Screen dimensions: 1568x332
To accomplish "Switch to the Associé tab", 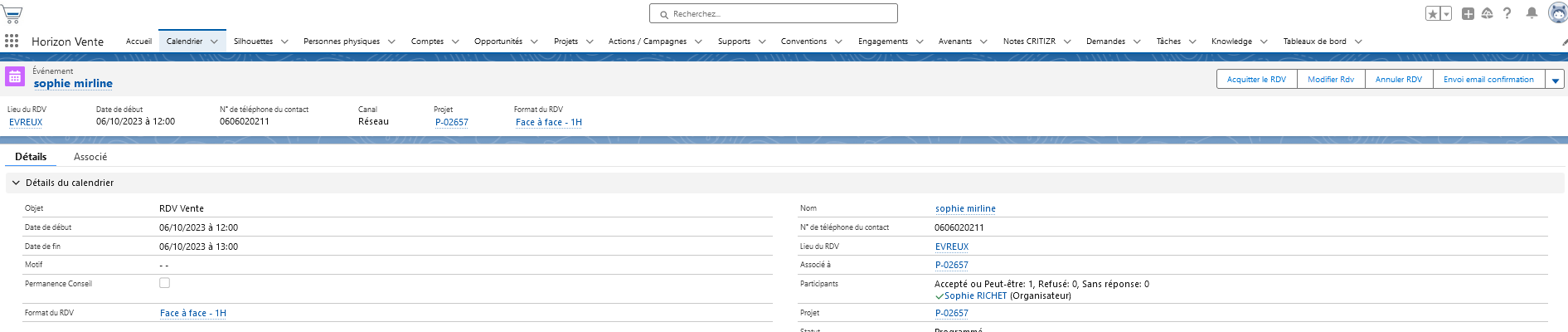I will tap(90, 157).
